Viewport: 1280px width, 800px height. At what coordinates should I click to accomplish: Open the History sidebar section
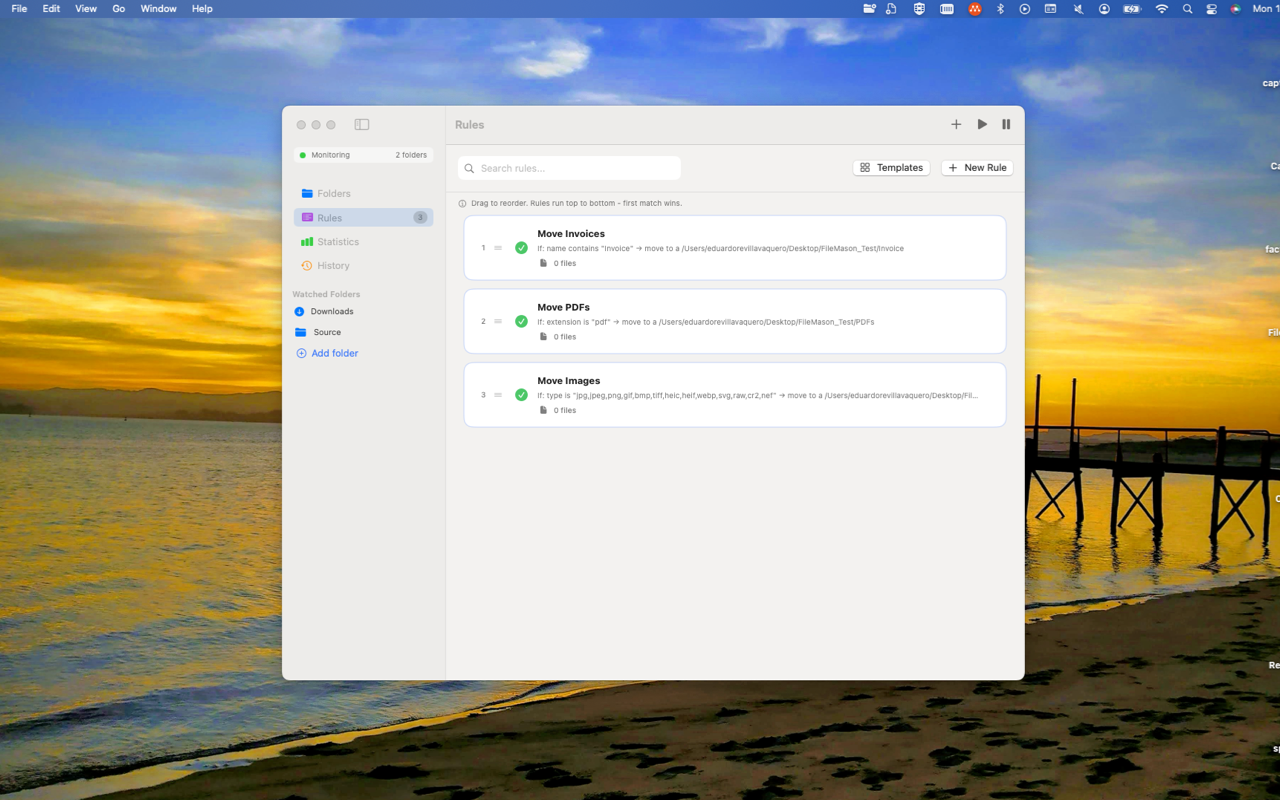(x=363, y=265)
